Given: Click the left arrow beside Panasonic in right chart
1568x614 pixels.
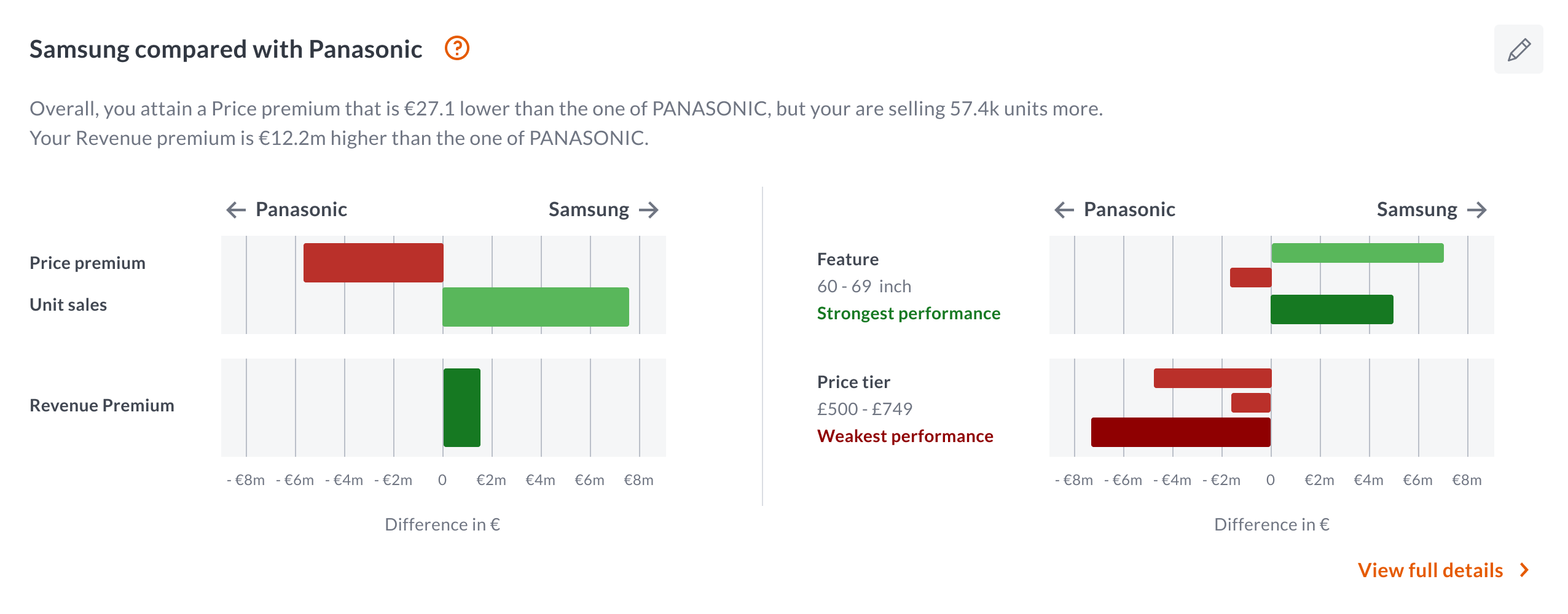Looking at the screenshot, I should [1064, 210].
